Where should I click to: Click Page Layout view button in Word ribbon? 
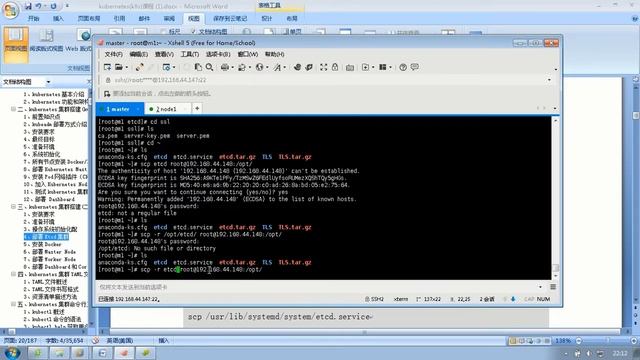point(16,44)
